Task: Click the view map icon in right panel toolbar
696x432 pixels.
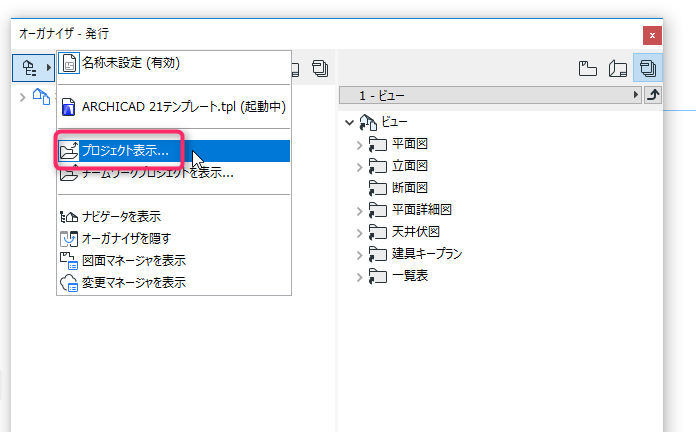Action: [588, 68]
